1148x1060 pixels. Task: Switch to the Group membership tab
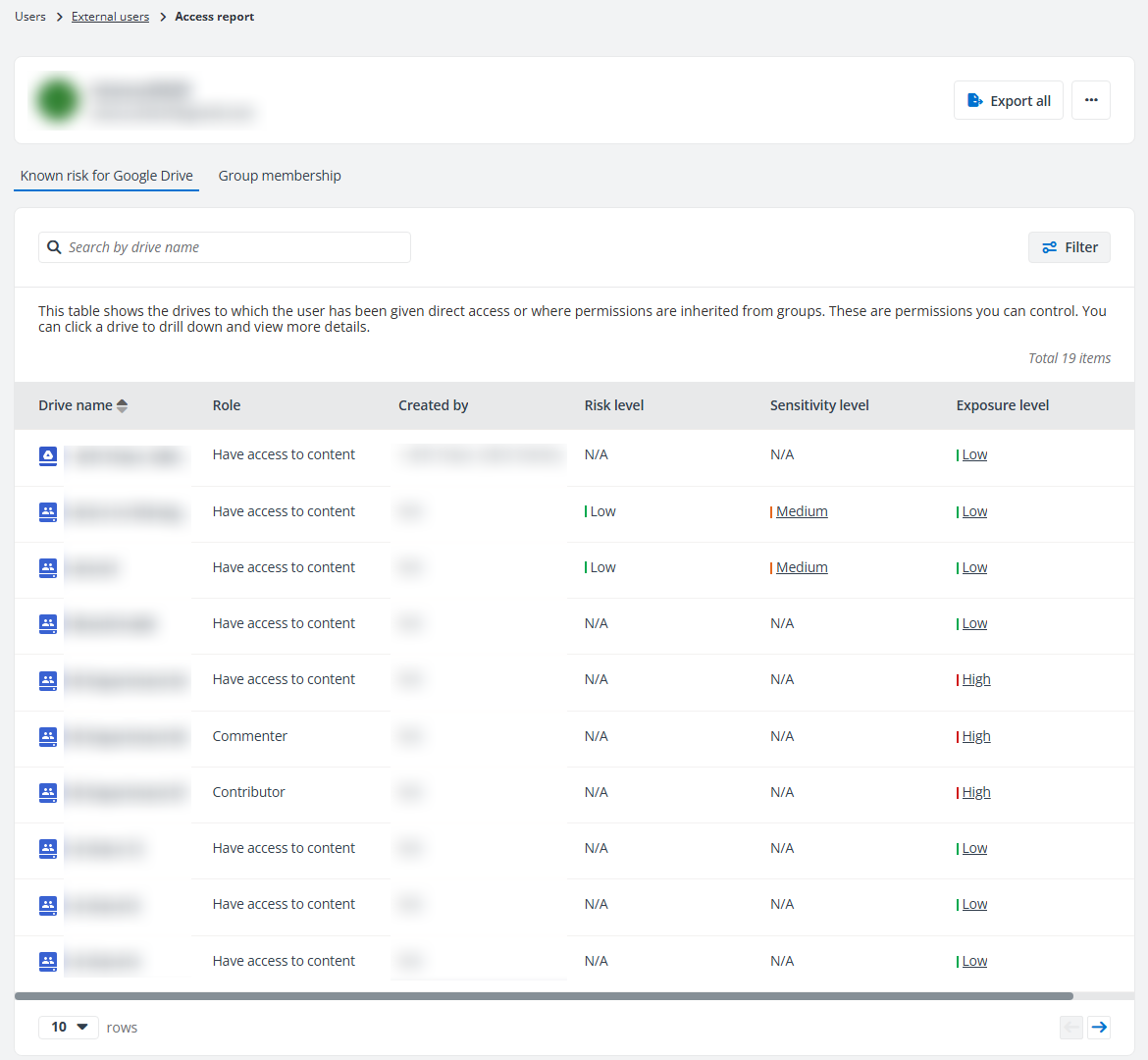tap(279, 176)
